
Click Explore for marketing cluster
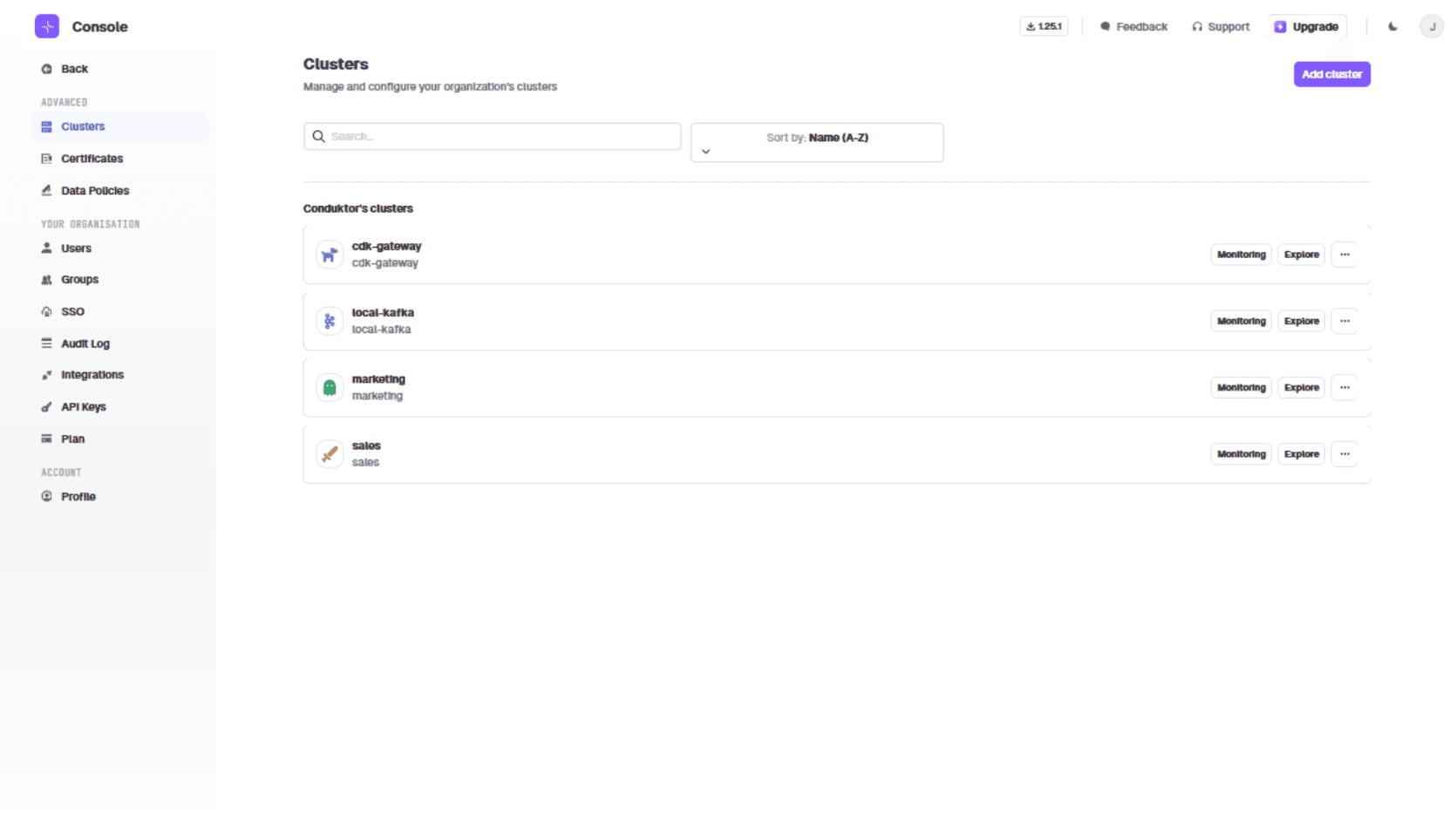pyautogui.click(x=1301, y=387)
